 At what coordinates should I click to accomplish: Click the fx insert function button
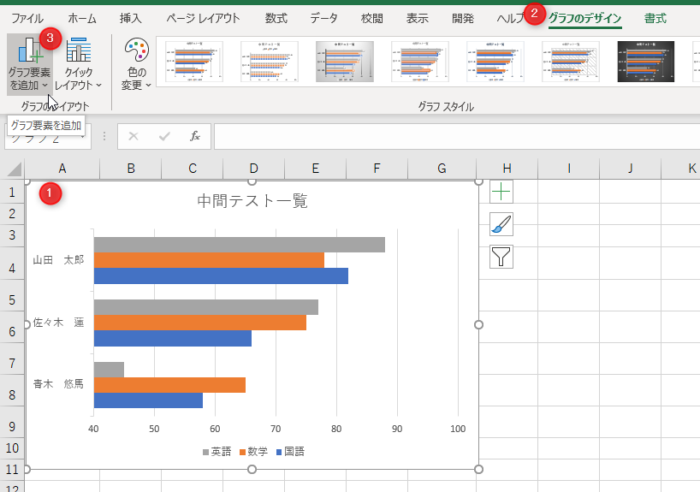(x=196, y=136)
